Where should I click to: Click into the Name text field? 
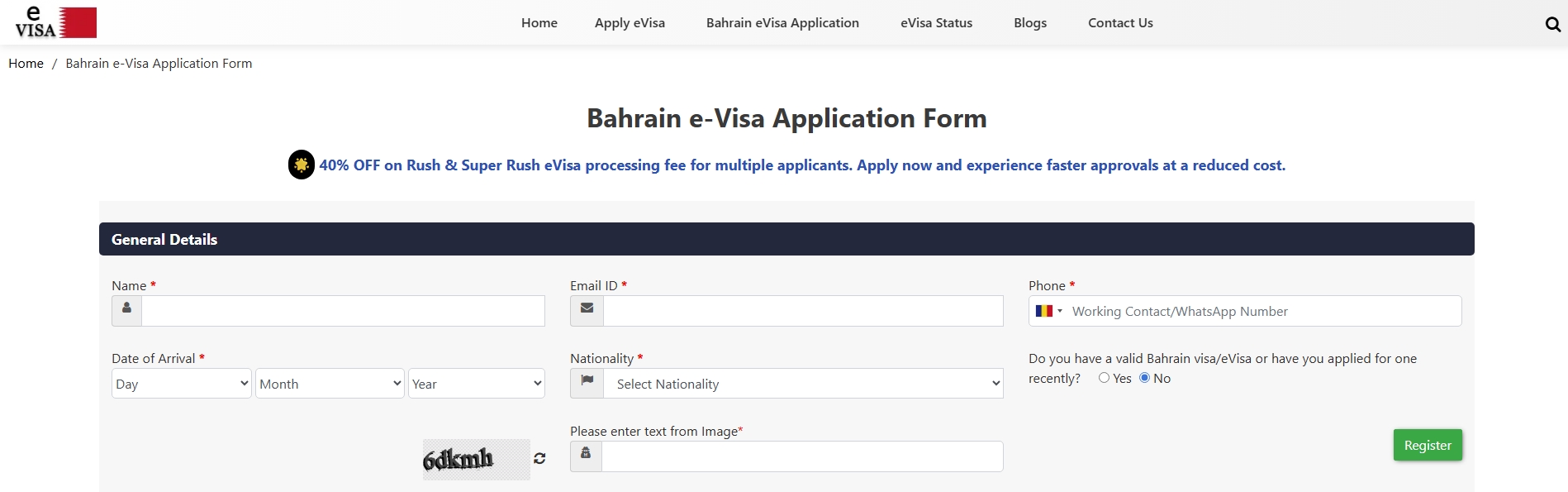click(343, 311)
